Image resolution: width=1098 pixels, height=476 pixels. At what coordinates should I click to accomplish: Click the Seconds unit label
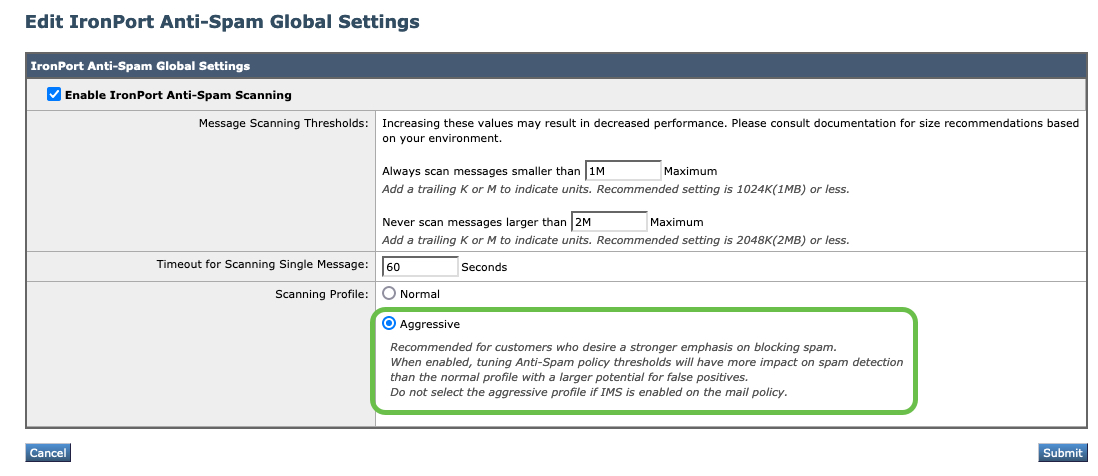tap(484, 267)
